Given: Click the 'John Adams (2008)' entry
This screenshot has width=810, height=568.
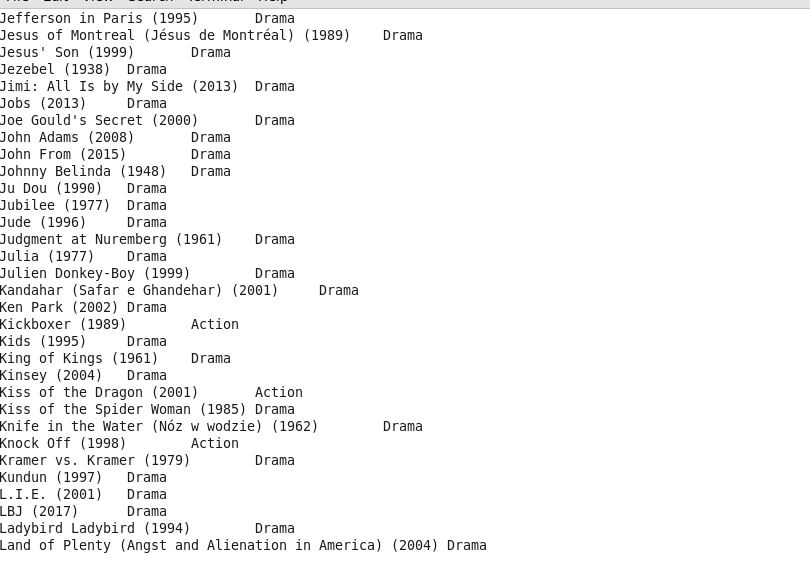Looking at the screenshot, I should [x=67, y=138].
